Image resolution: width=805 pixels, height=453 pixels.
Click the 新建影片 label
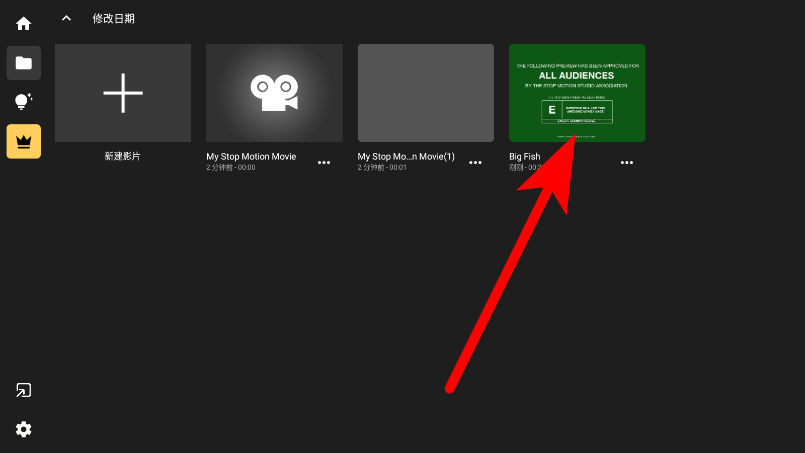[x=122, y=157]
